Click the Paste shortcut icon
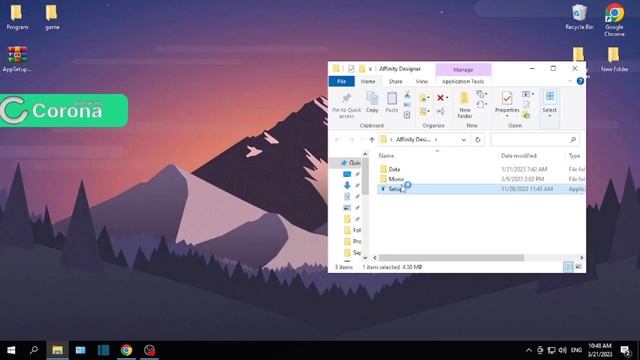The image size is (640, 360). click(x=407, y=115)
